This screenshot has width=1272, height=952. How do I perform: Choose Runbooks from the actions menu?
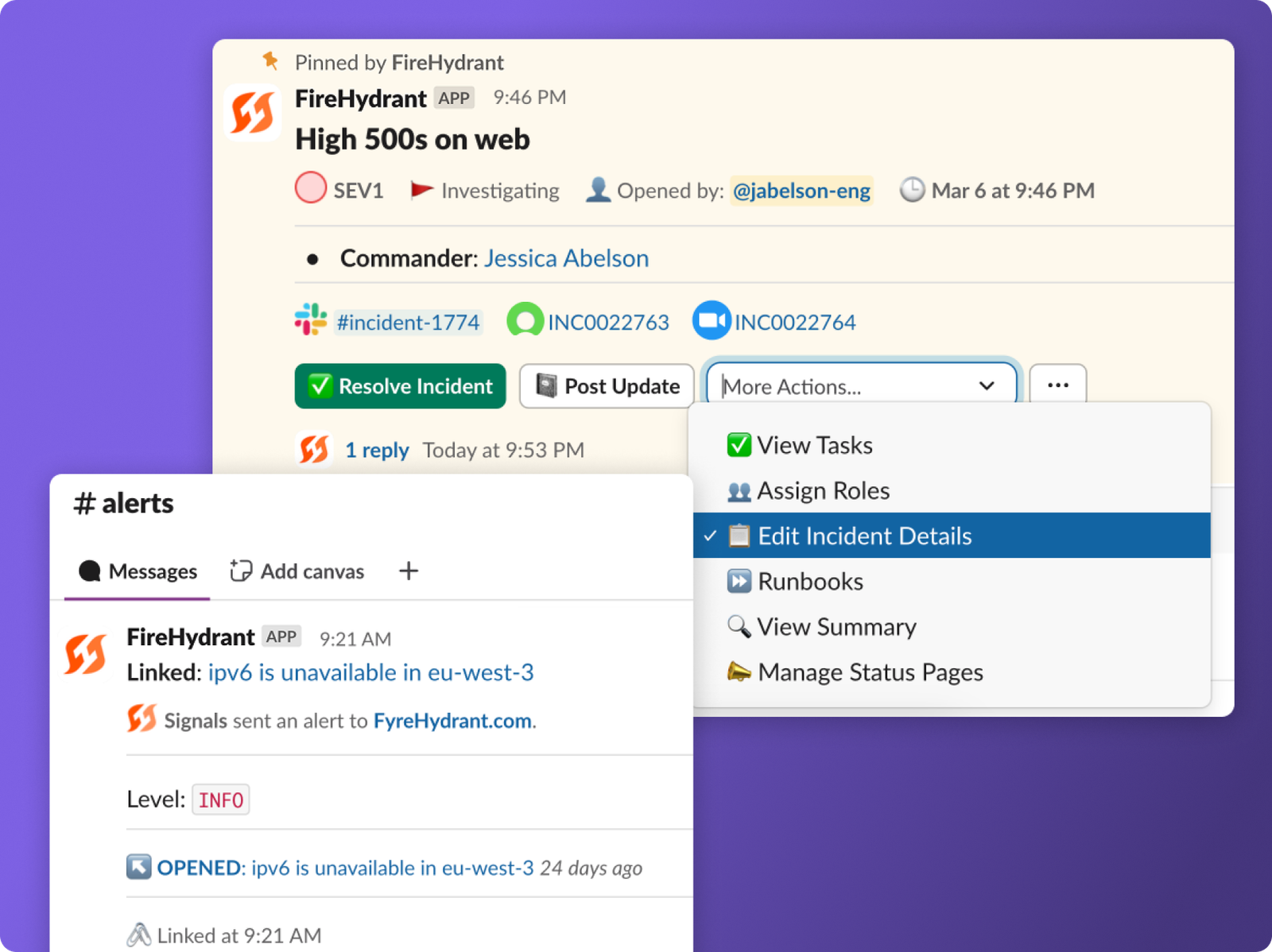pyautogui.click(x=952, y=581)
